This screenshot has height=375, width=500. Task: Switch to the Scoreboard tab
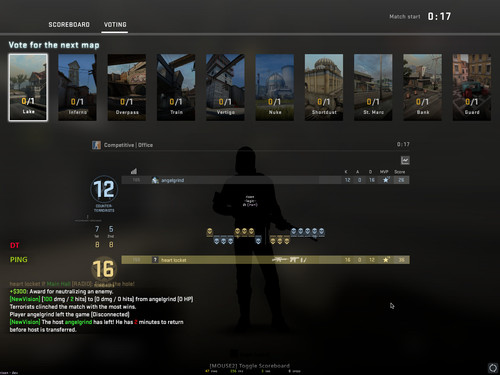click(x=69, y=25)
